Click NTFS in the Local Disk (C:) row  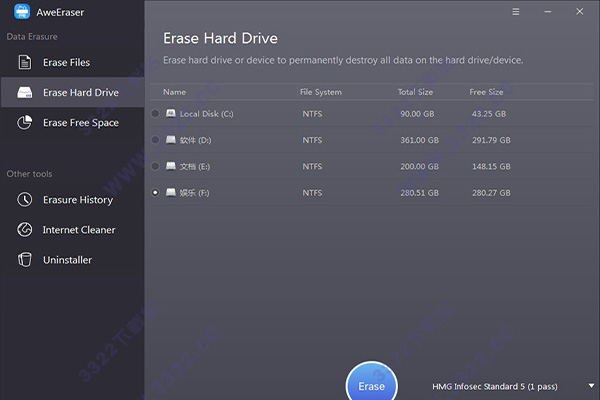point(312,114)
